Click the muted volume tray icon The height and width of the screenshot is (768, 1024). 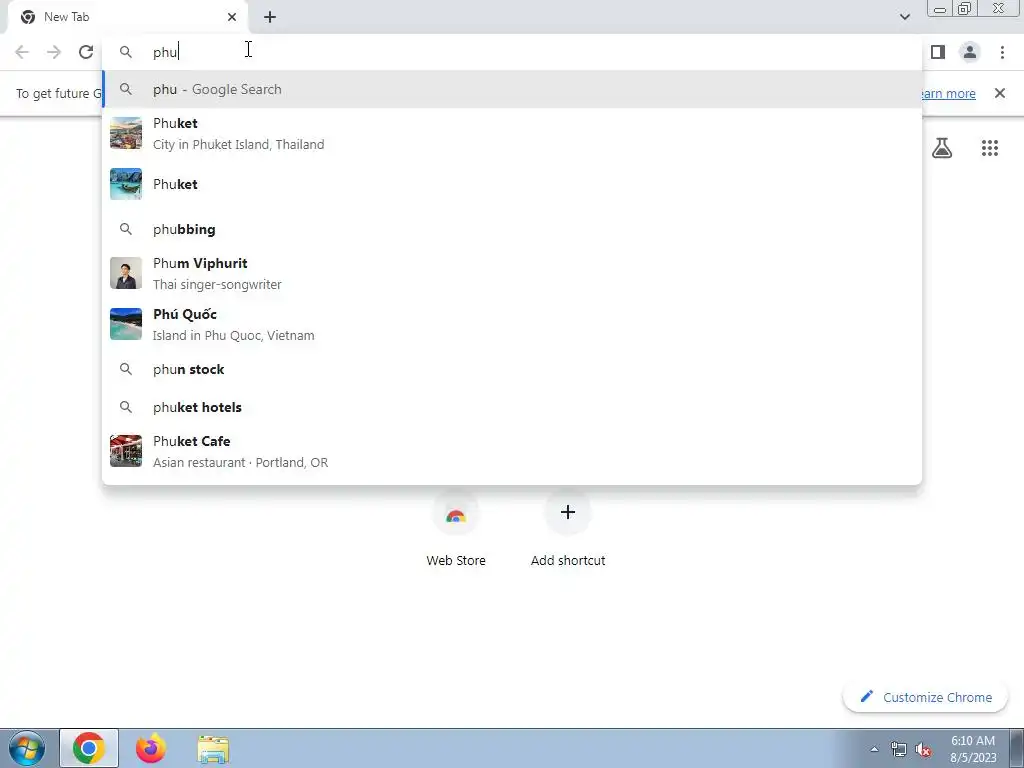click(x=923, y=750)
